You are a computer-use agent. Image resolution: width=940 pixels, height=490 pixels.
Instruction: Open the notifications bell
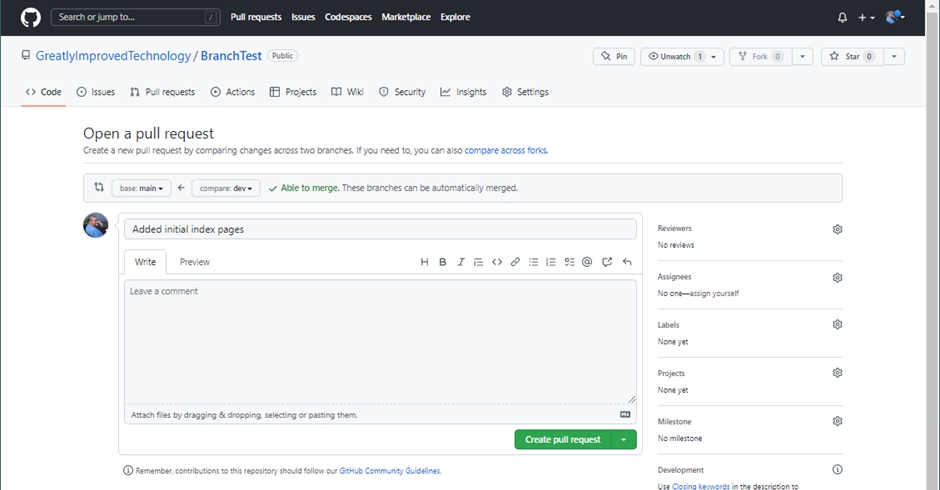(842, 17)
